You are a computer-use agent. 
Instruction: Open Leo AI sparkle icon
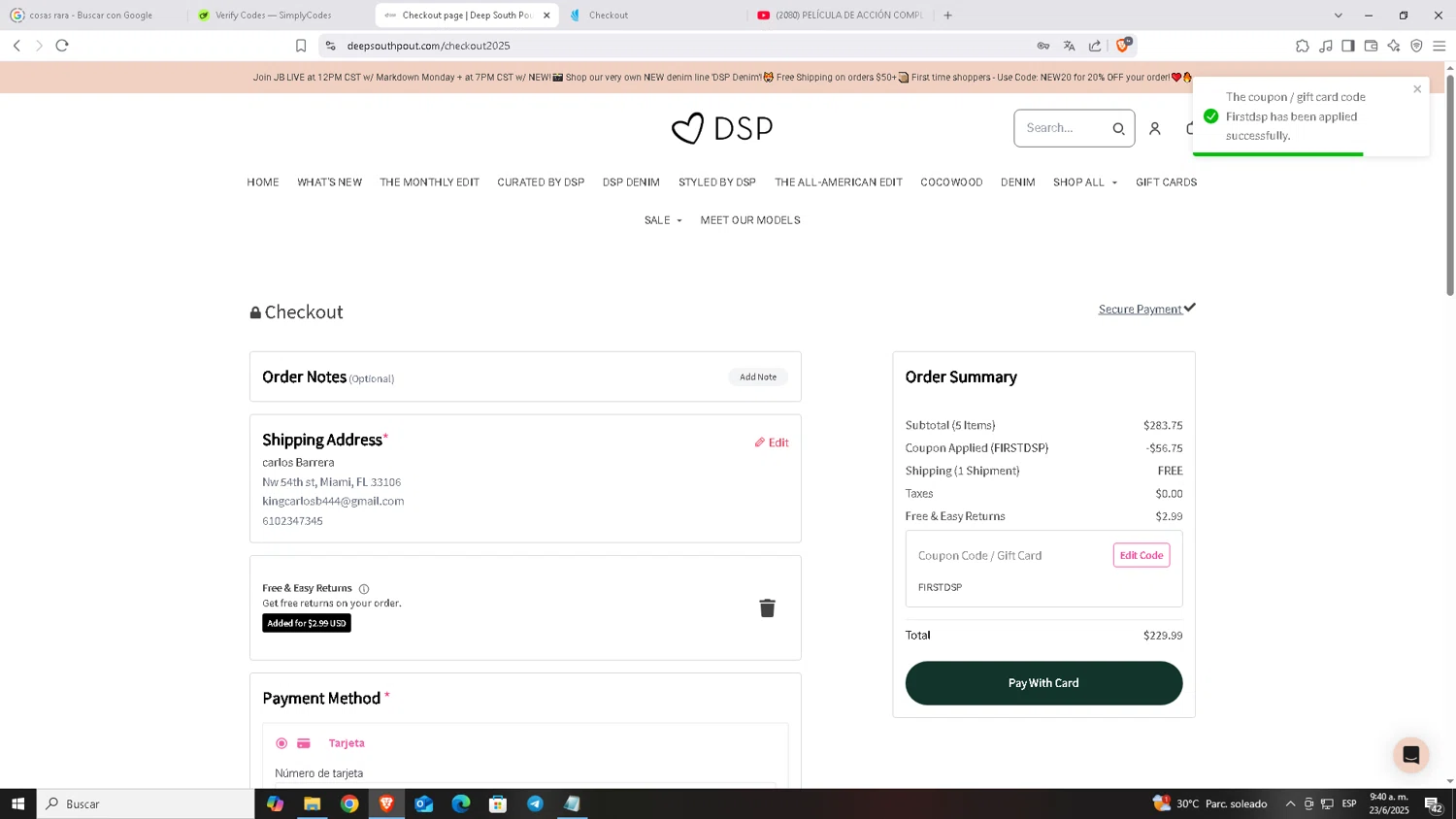coord(1394,46)
